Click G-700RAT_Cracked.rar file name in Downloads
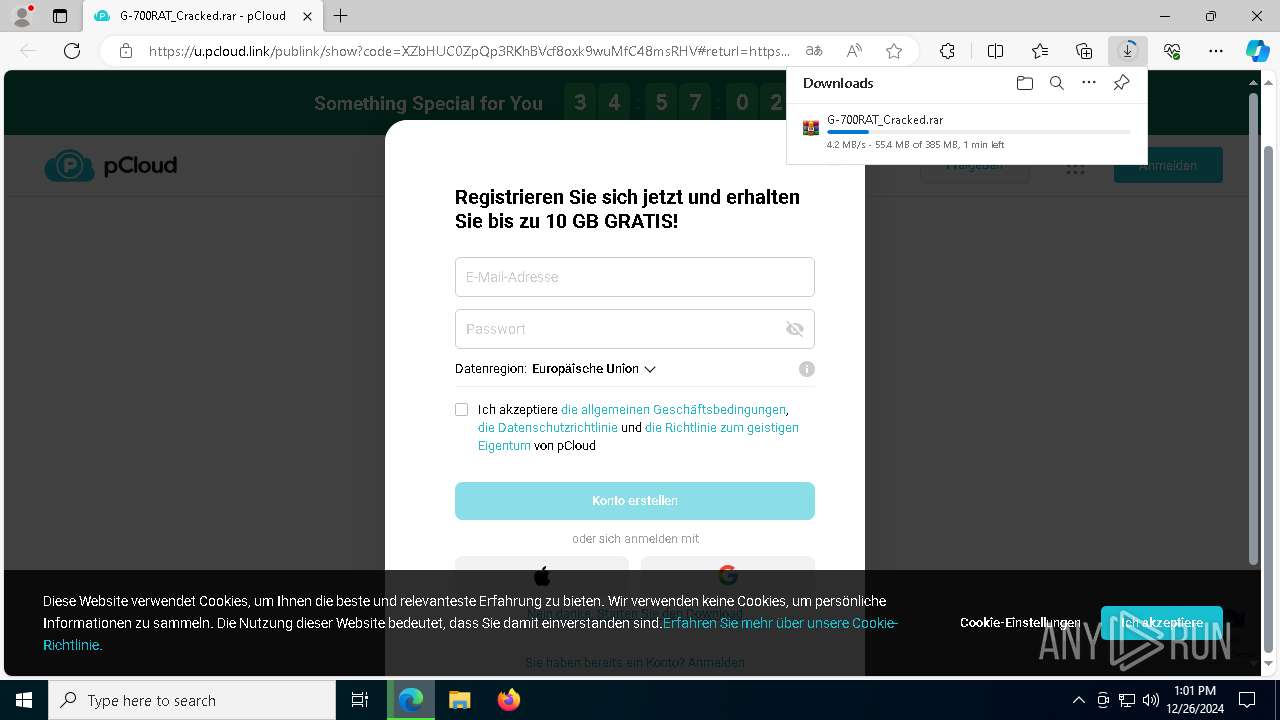Screen dimensions: 1280x720 pos(885,119)
